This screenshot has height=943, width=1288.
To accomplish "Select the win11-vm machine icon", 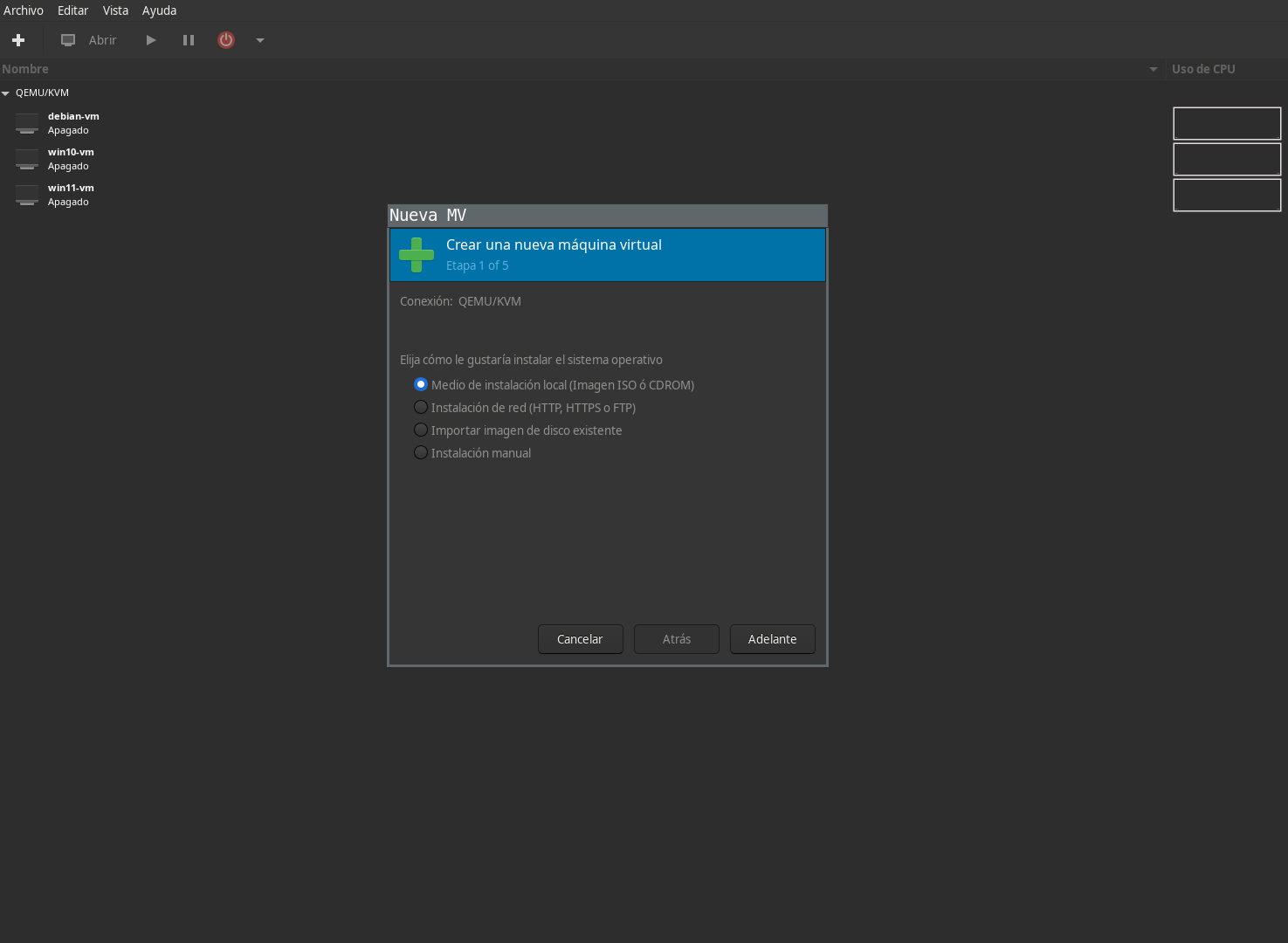I will 27,196.
